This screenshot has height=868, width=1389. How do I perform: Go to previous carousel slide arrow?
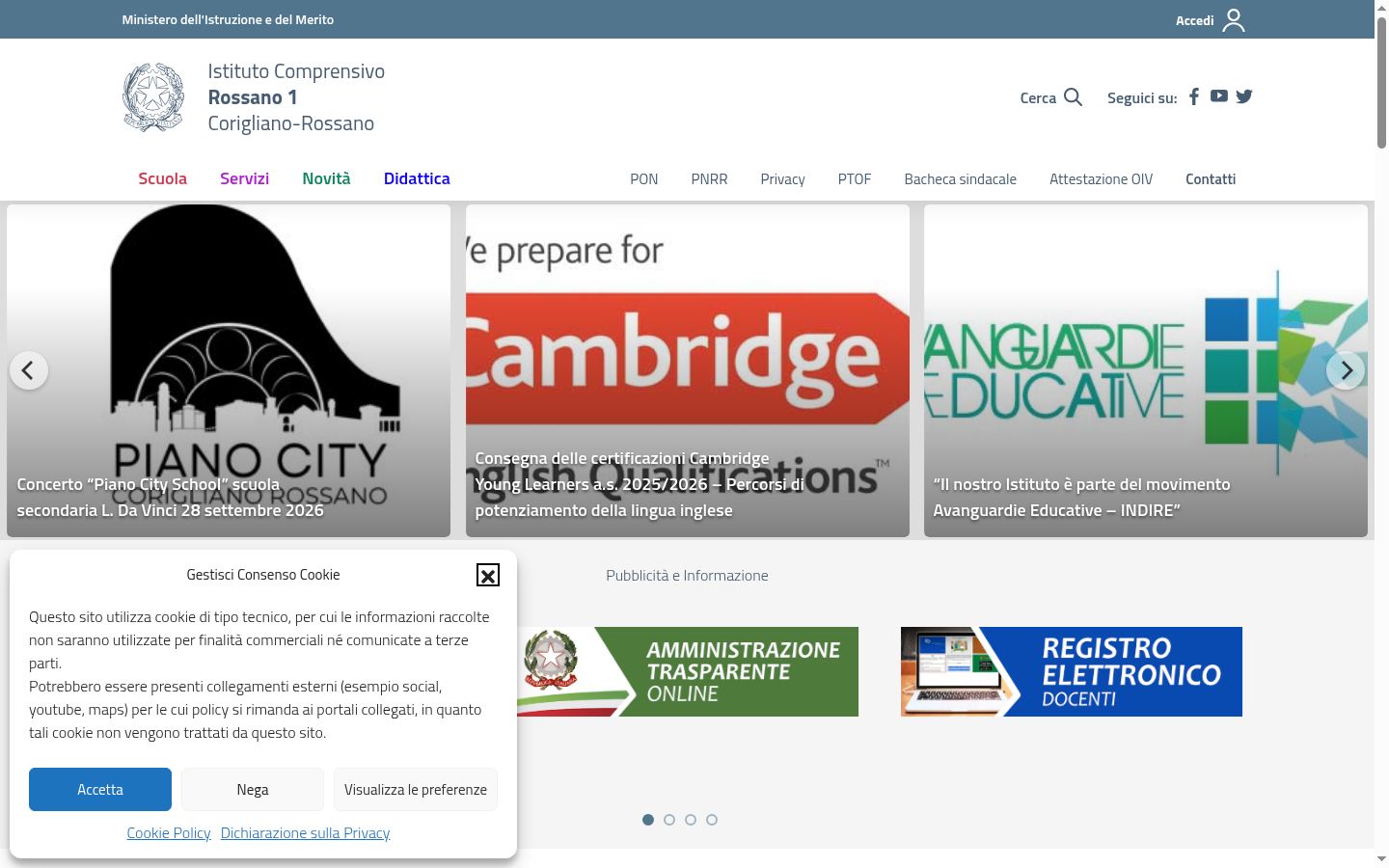click(29, 370)
